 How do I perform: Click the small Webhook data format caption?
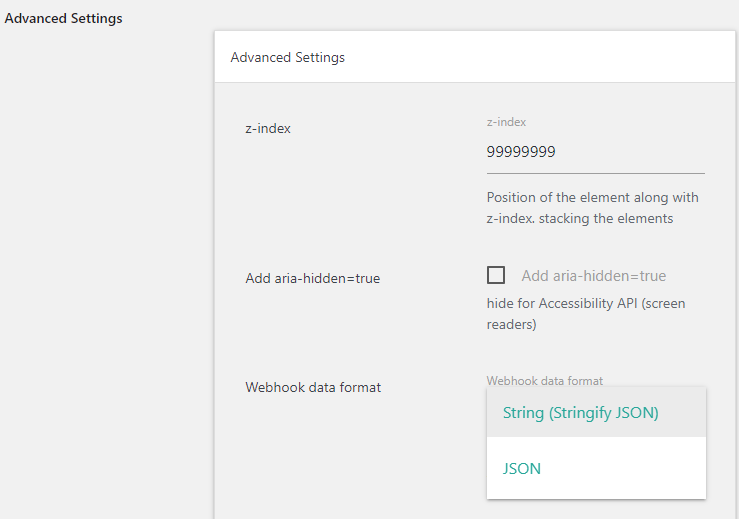(544, 381)
